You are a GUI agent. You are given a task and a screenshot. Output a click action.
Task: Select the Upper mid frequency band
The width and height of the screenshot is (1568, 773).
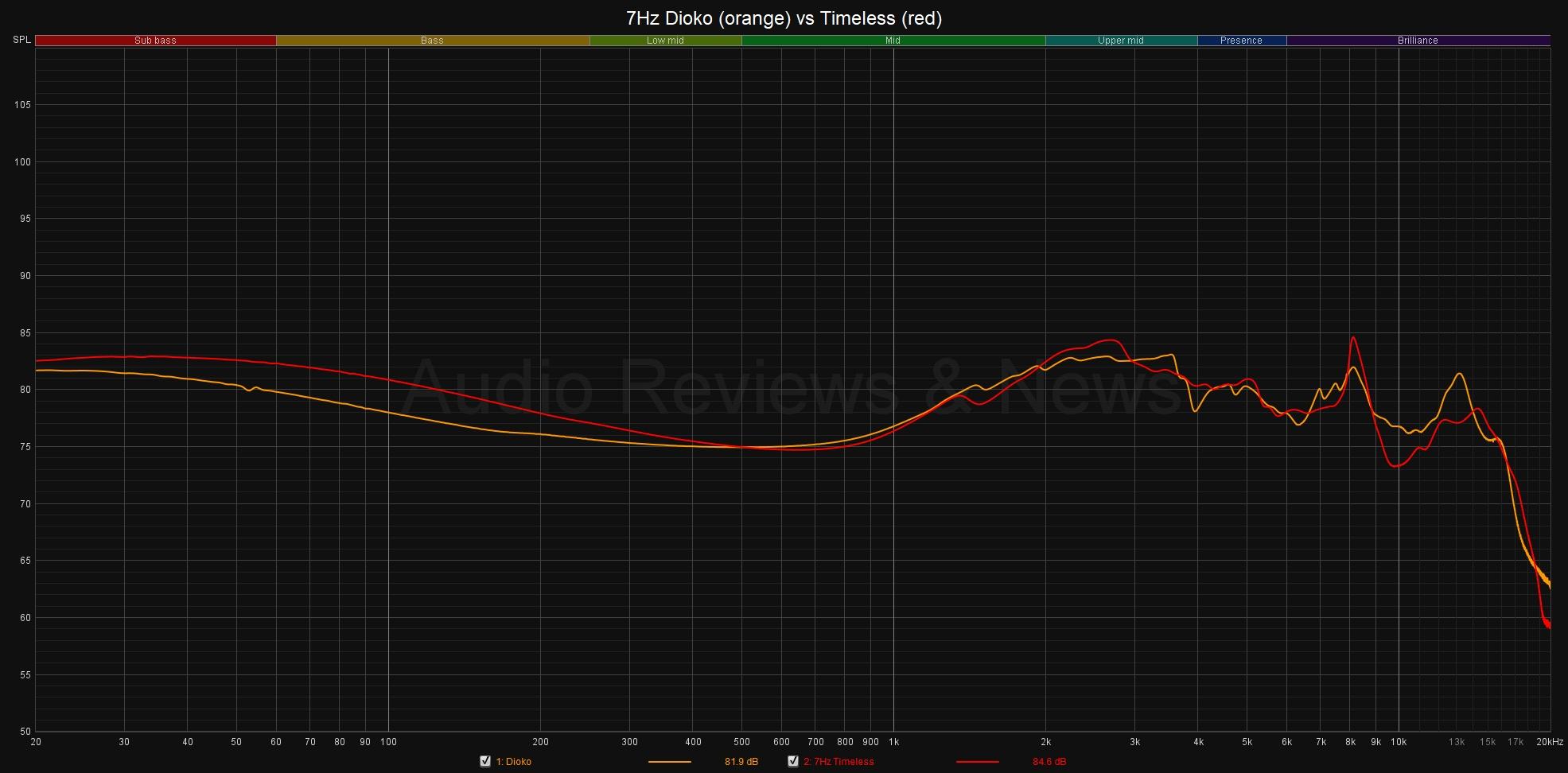(1120, 41)
